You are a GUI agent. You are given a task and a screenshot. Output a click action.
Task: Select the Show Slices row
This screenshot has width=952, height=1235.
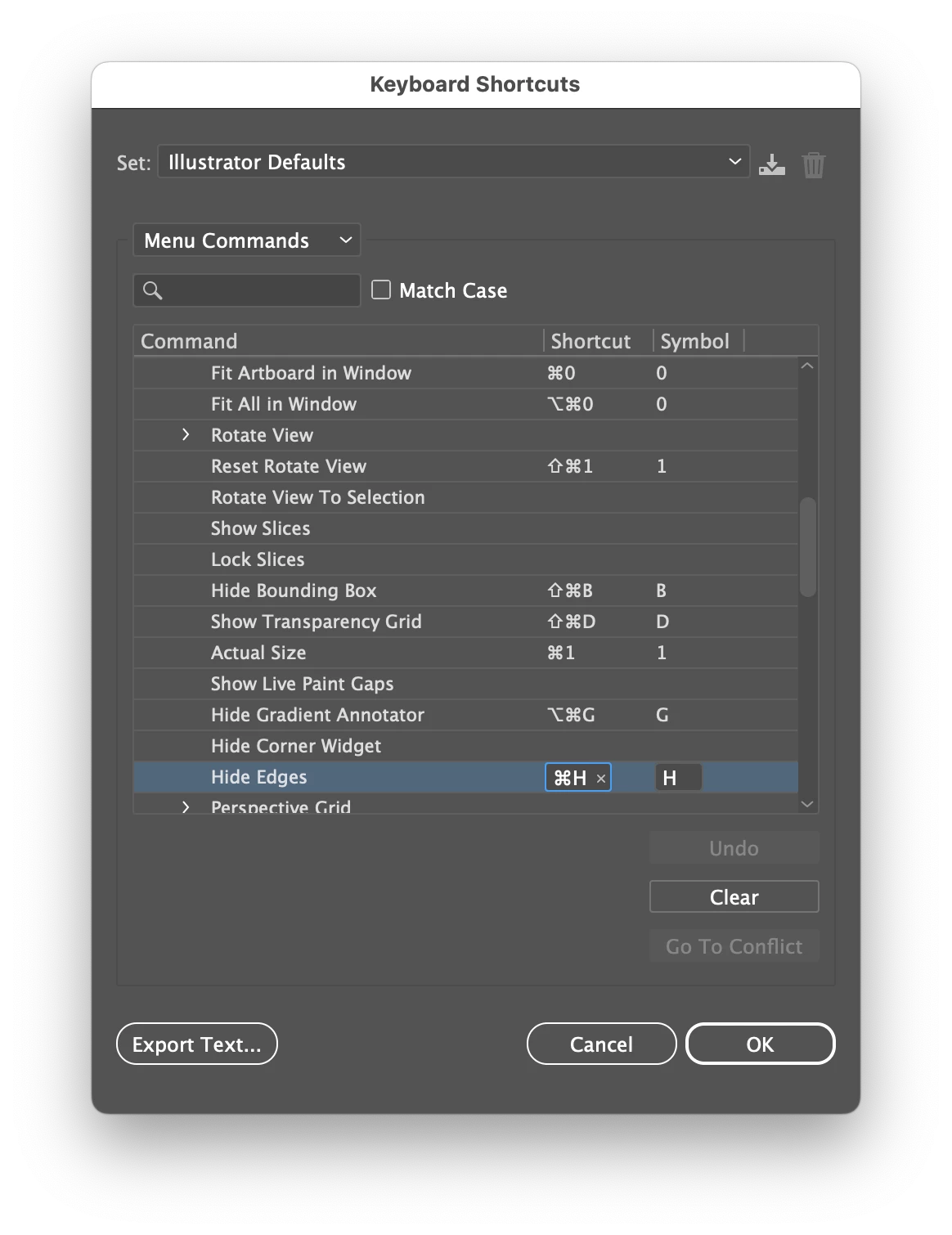465,528
